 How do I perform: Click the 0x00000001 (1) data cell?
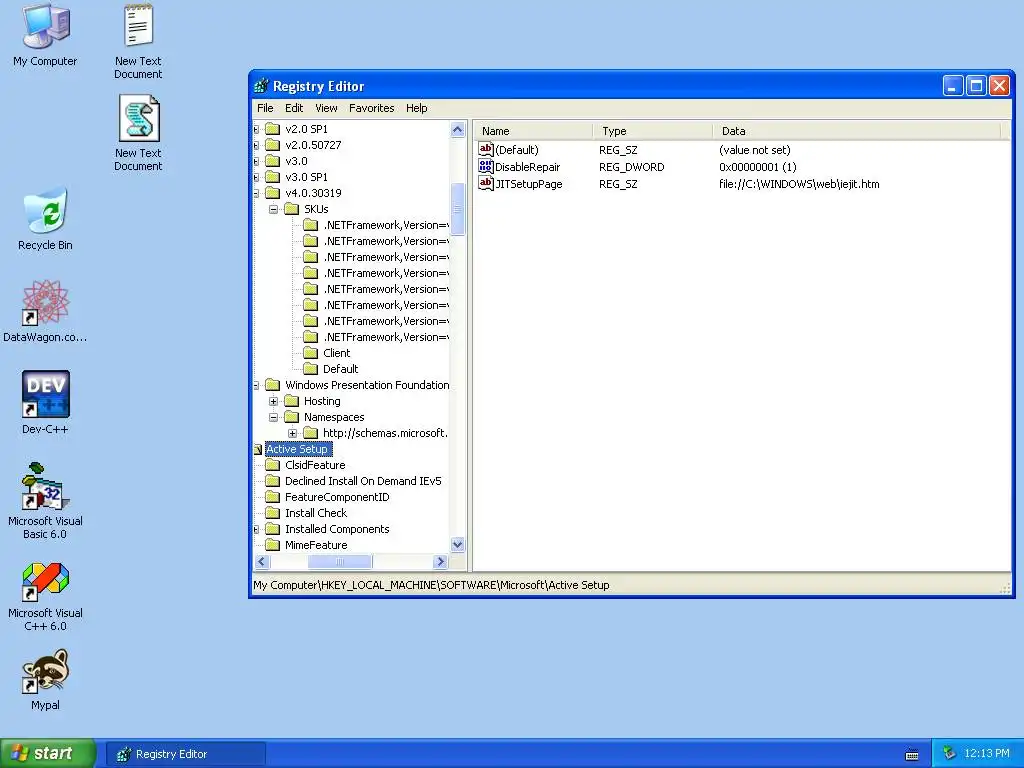(x=758, y=167)
